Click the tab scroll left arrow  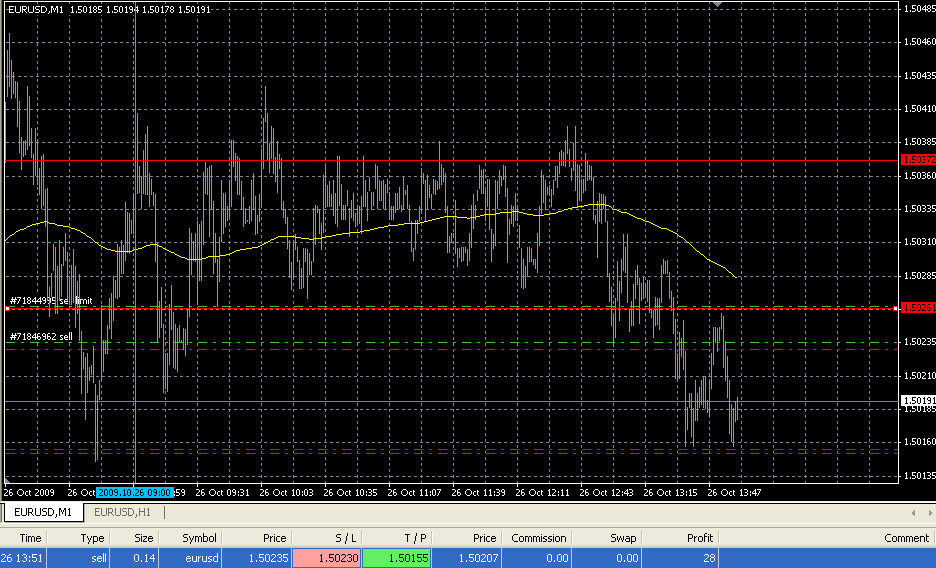click(x=914, y=513)
